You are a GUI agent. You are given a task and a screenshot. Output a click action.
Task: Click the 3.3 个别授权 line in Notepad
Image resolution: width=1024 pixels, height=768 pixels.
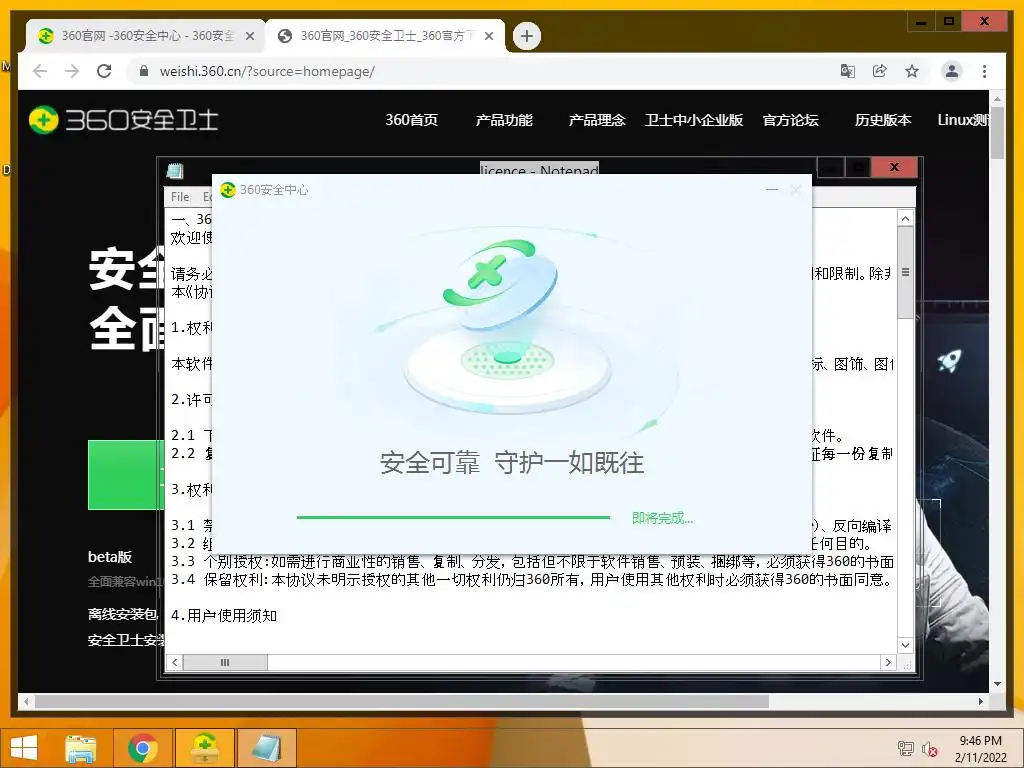tap(532, 561)
